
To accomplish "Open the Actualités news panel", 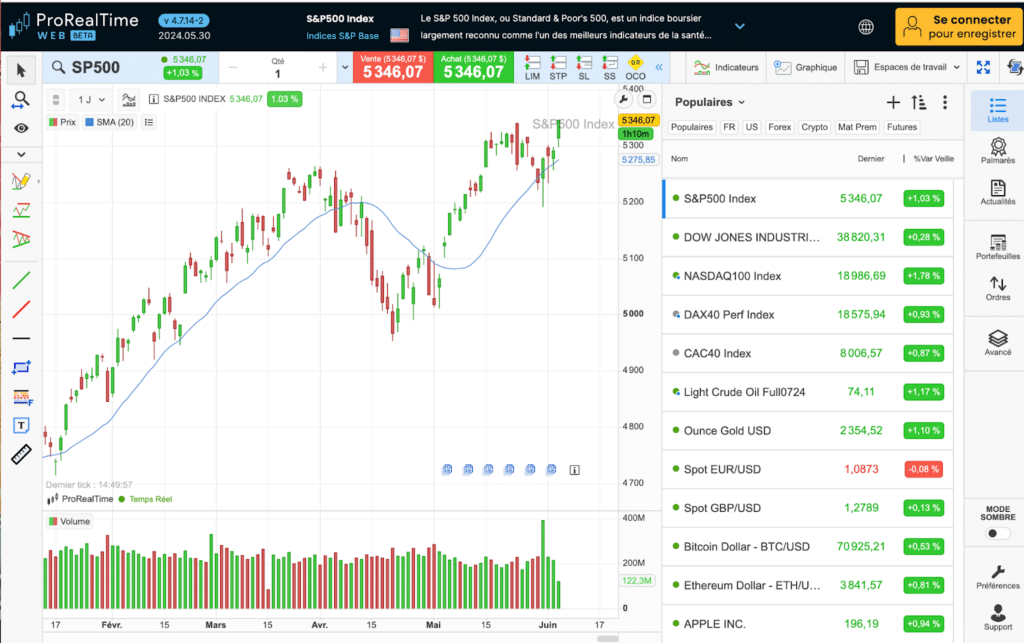I will click(998, 193).
